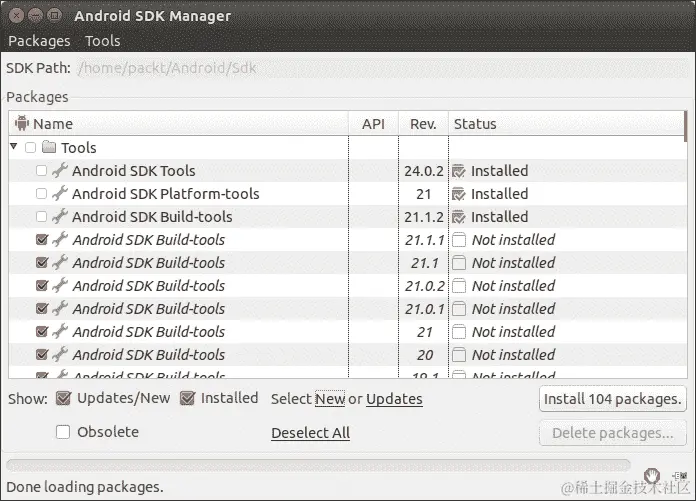The width and height of the screenshot is (696, 501).
Task: Check the Tools group checkbox
Action: click(31, 147)
